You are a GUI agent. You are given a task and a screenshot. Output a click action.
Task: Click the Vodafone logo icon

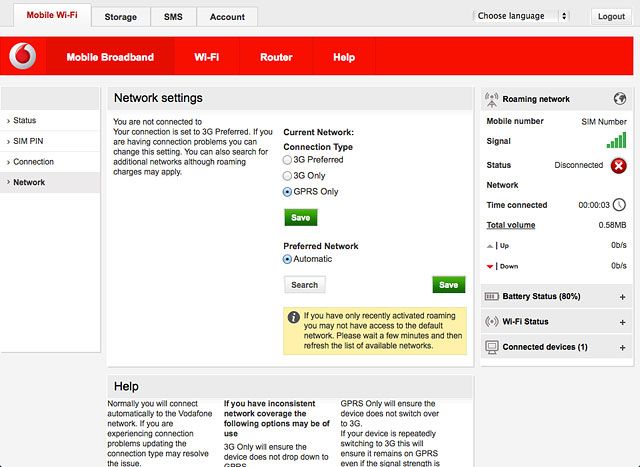click(x=23, y=56)
